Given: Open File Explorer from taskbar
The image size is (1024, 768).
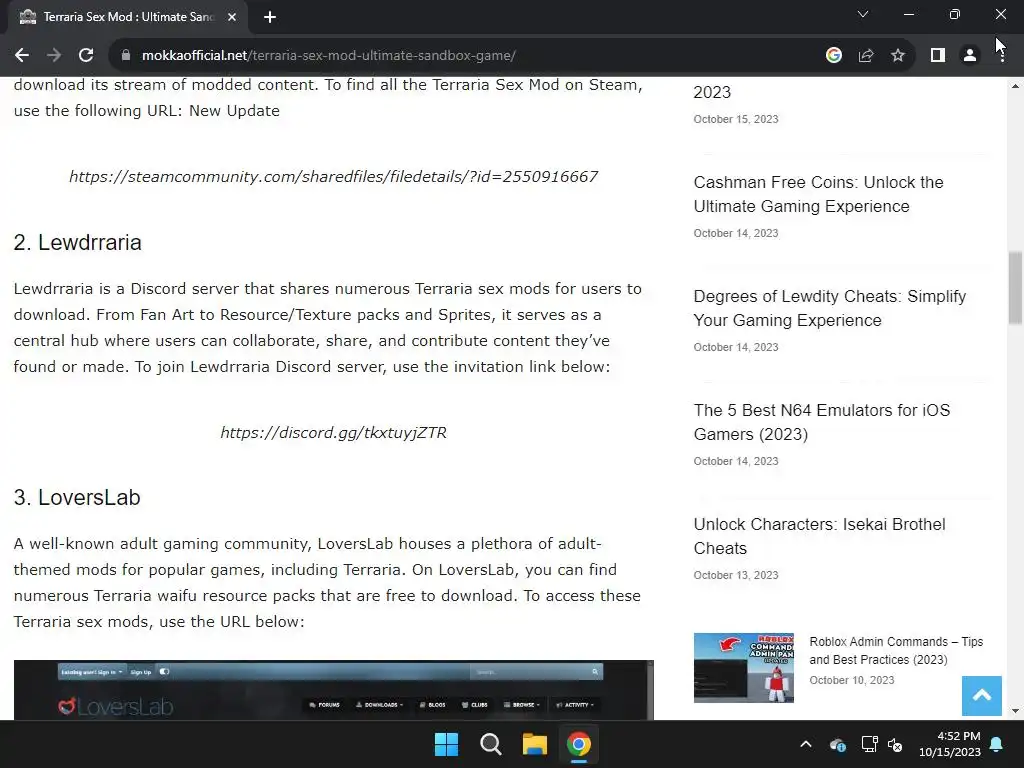Looking at the screenshot, I should pyautogui.click(x=534, y=744).
